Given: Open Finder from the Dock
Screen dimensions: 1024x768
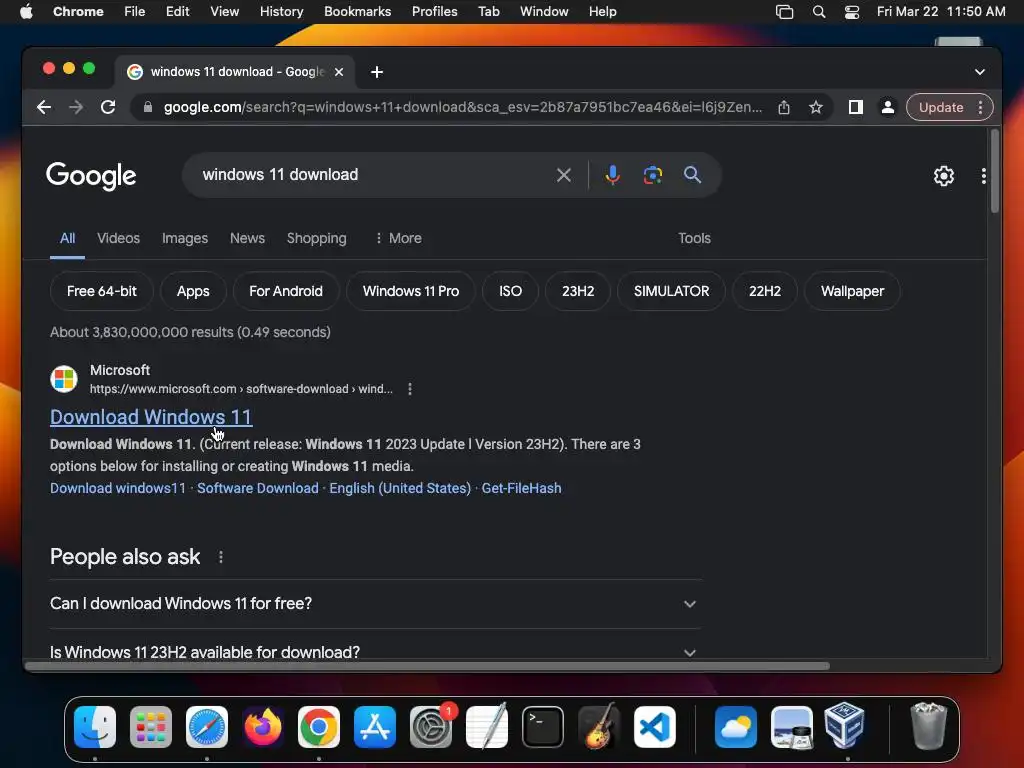Looking at the screenshot, I should [95, 727].
